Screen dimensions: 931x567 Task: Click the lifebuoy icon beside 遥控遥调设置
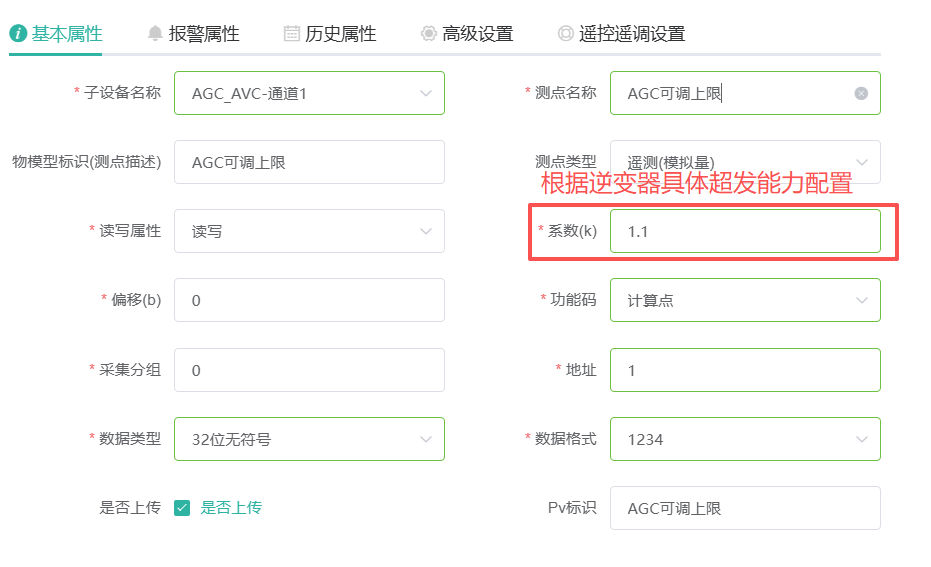[566, 33]
